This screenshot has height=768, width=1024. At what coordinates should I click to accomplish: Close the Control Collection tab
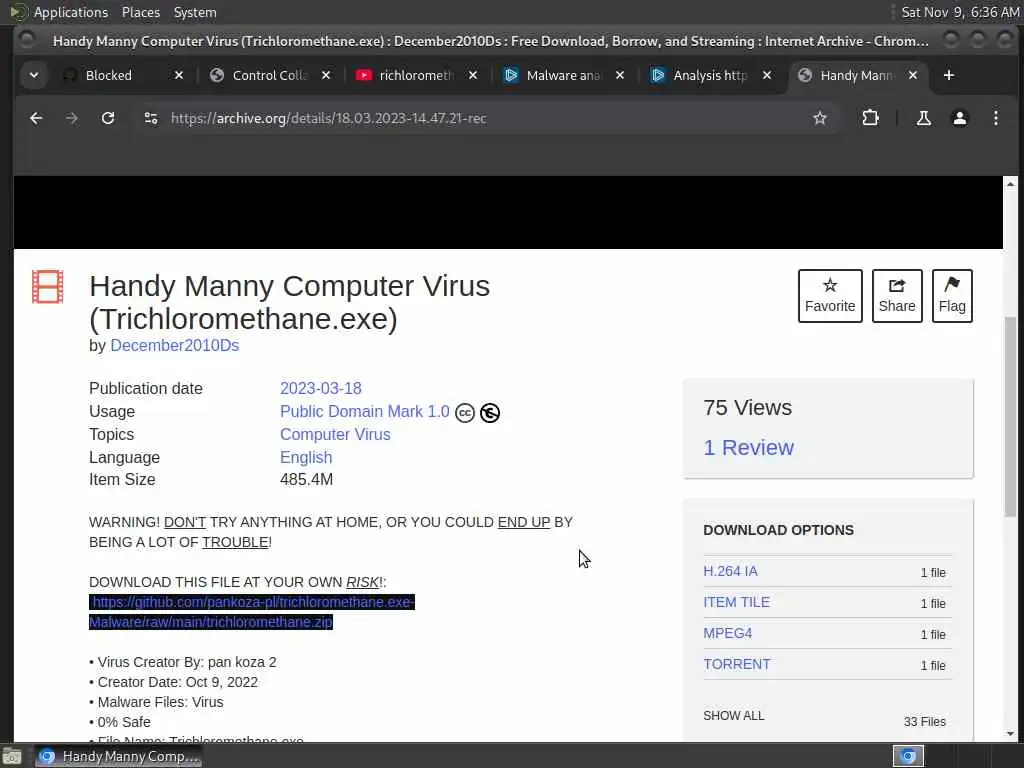[x=326, y=76]
